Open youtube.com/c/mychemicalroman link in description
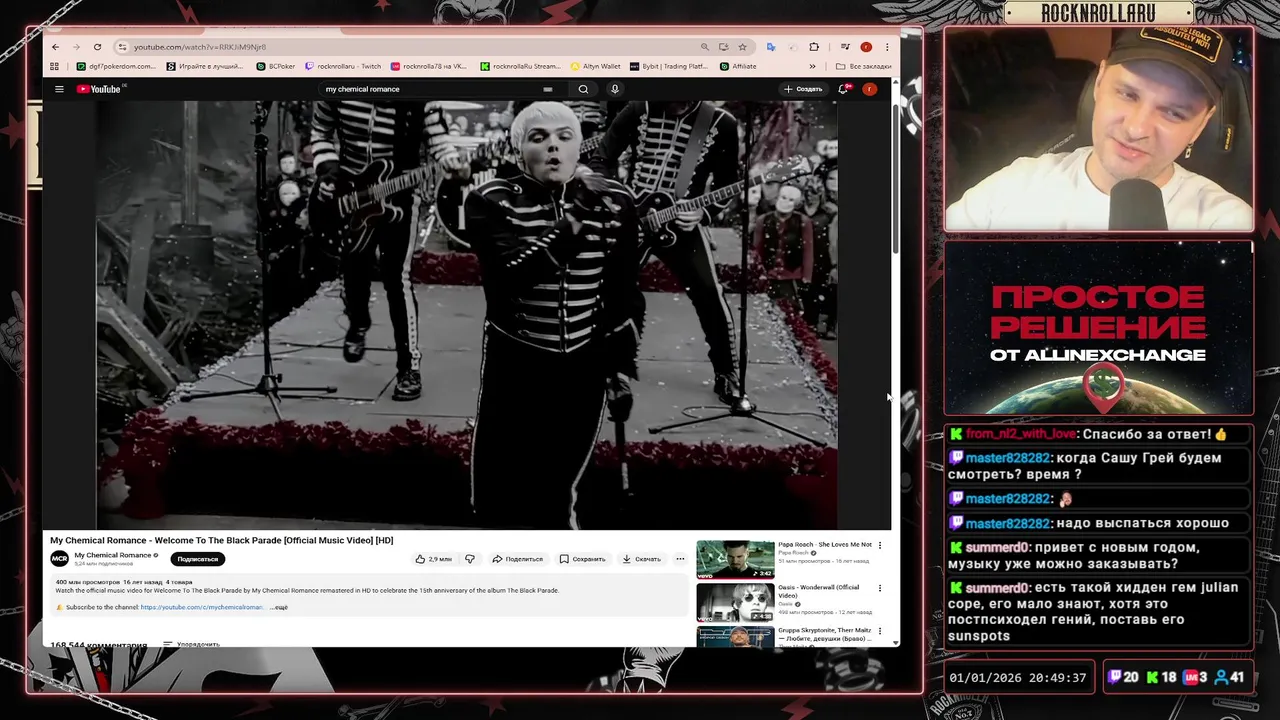1280x720 pixels. tap(202, 607)
